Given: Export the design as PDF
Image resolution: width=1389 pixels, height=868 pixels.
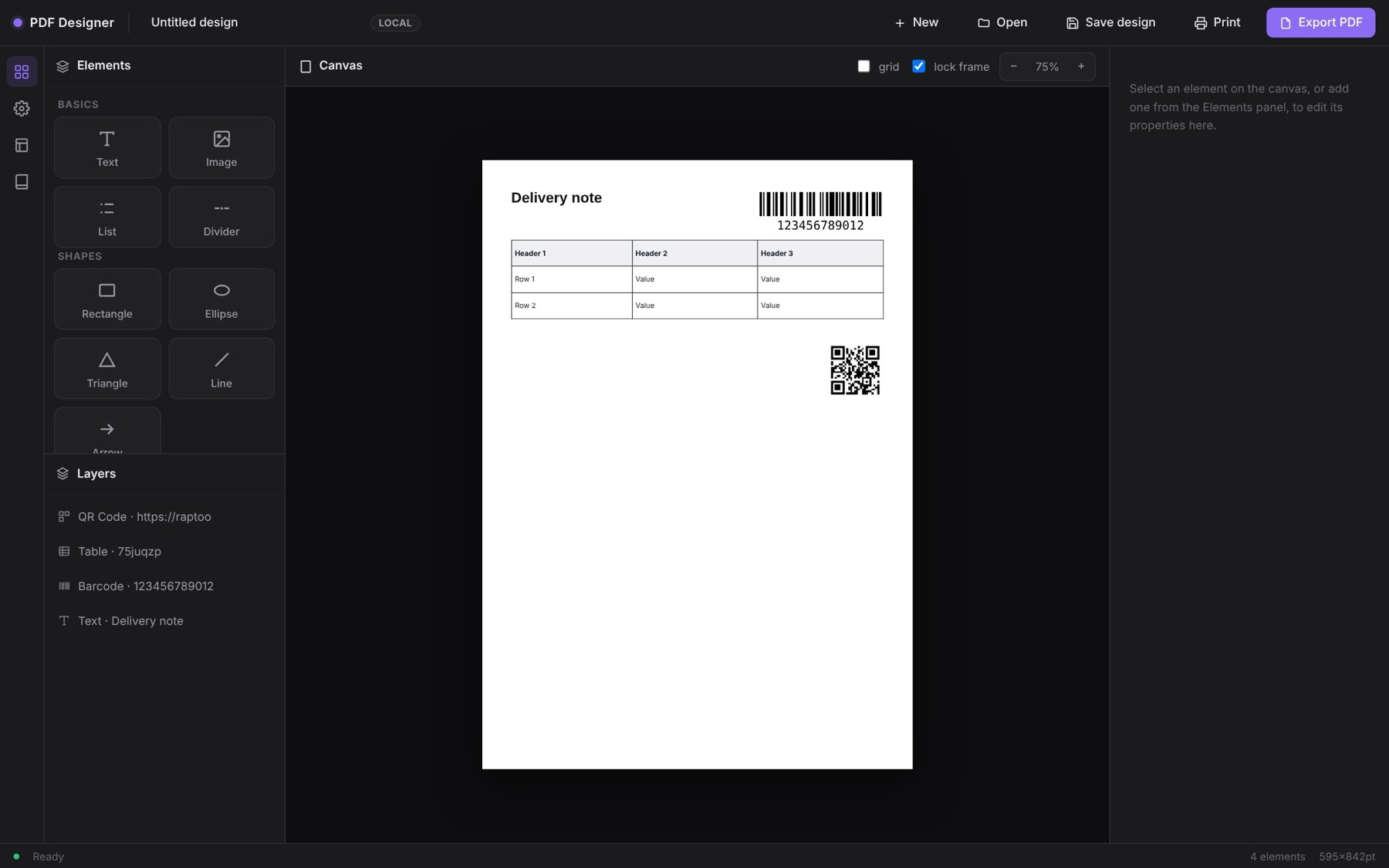Looking at the screenshot, I should (1320, 22).
